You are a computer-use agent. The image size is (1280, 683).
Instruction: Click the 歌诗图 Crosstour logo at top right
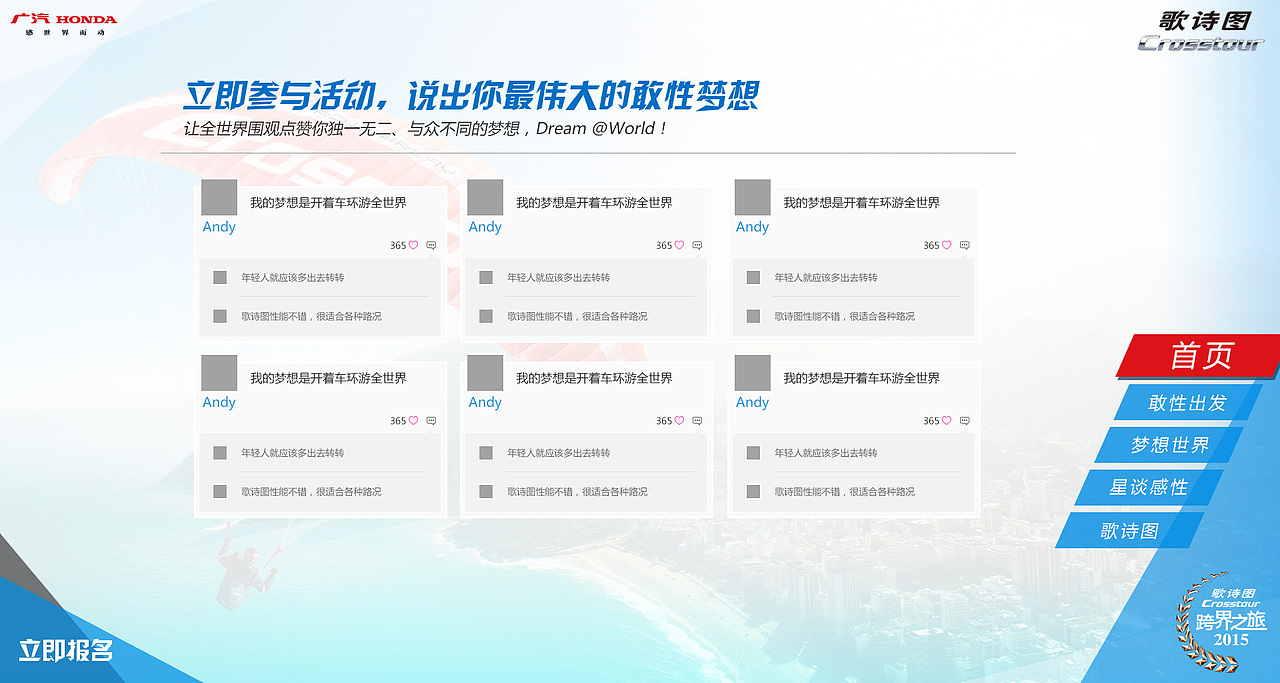pyautogui.click(x=1201, y=30)
